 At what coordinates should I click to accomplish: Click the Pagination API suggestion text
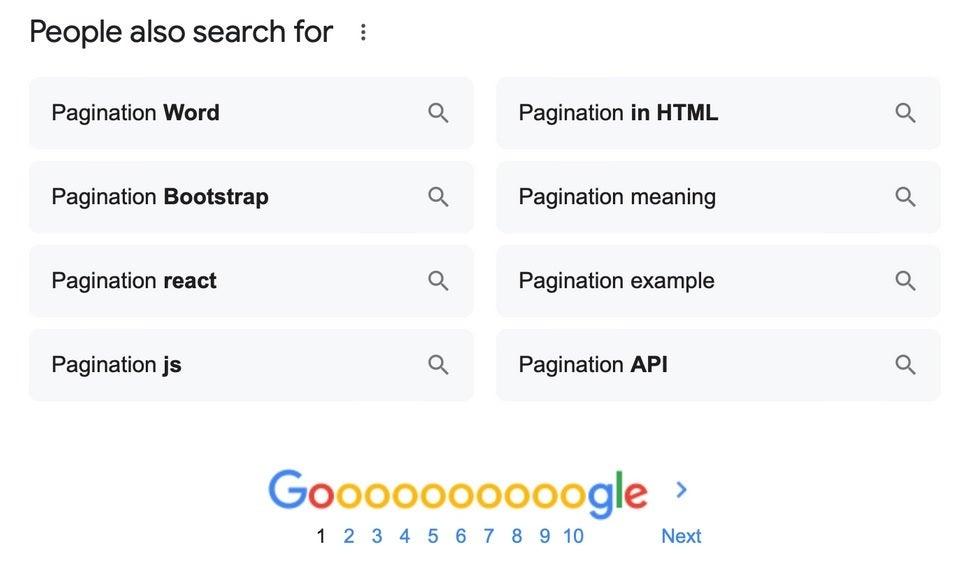click(x=593, y=365)
